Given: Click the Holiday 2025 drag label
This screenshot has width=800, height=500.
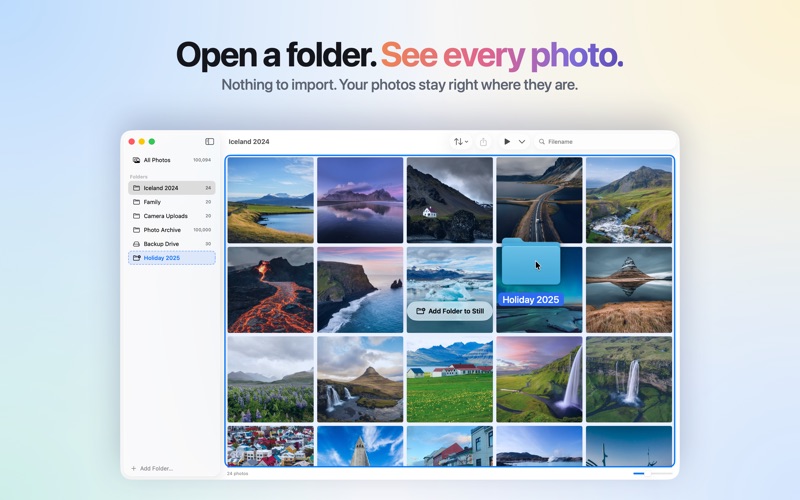Looking at the screenshot, I should point(531,299).
